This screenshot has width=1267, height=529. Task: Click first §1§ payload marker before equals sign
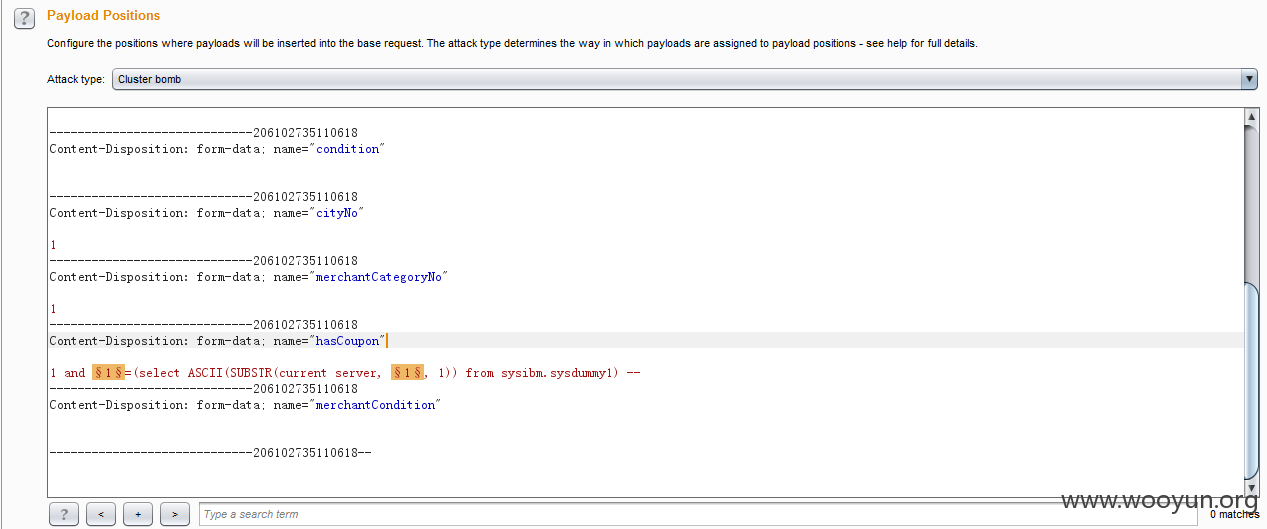coord(107,373)
